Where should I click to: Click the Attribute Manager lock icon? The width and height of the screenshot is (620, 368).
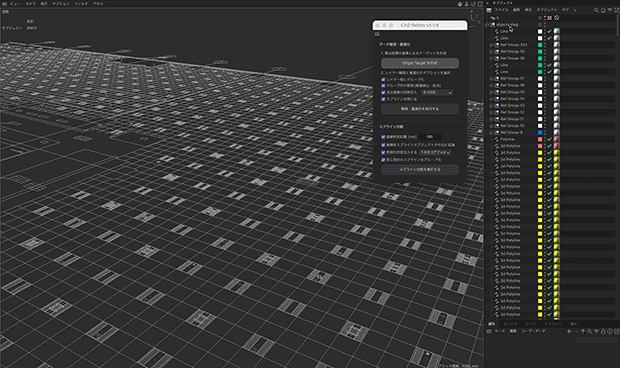(603, 331)
